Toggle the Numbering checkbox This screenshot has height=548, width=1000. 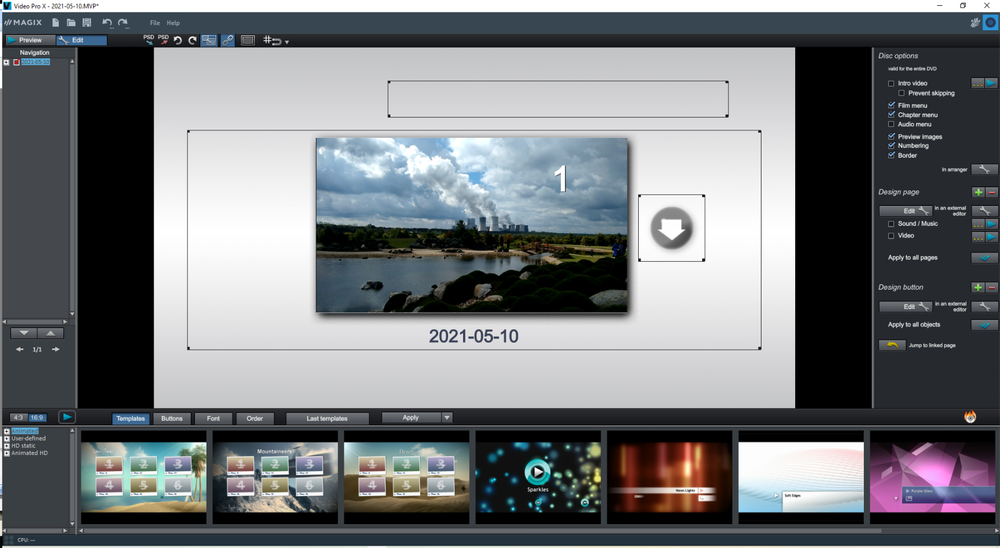point(891,146)
